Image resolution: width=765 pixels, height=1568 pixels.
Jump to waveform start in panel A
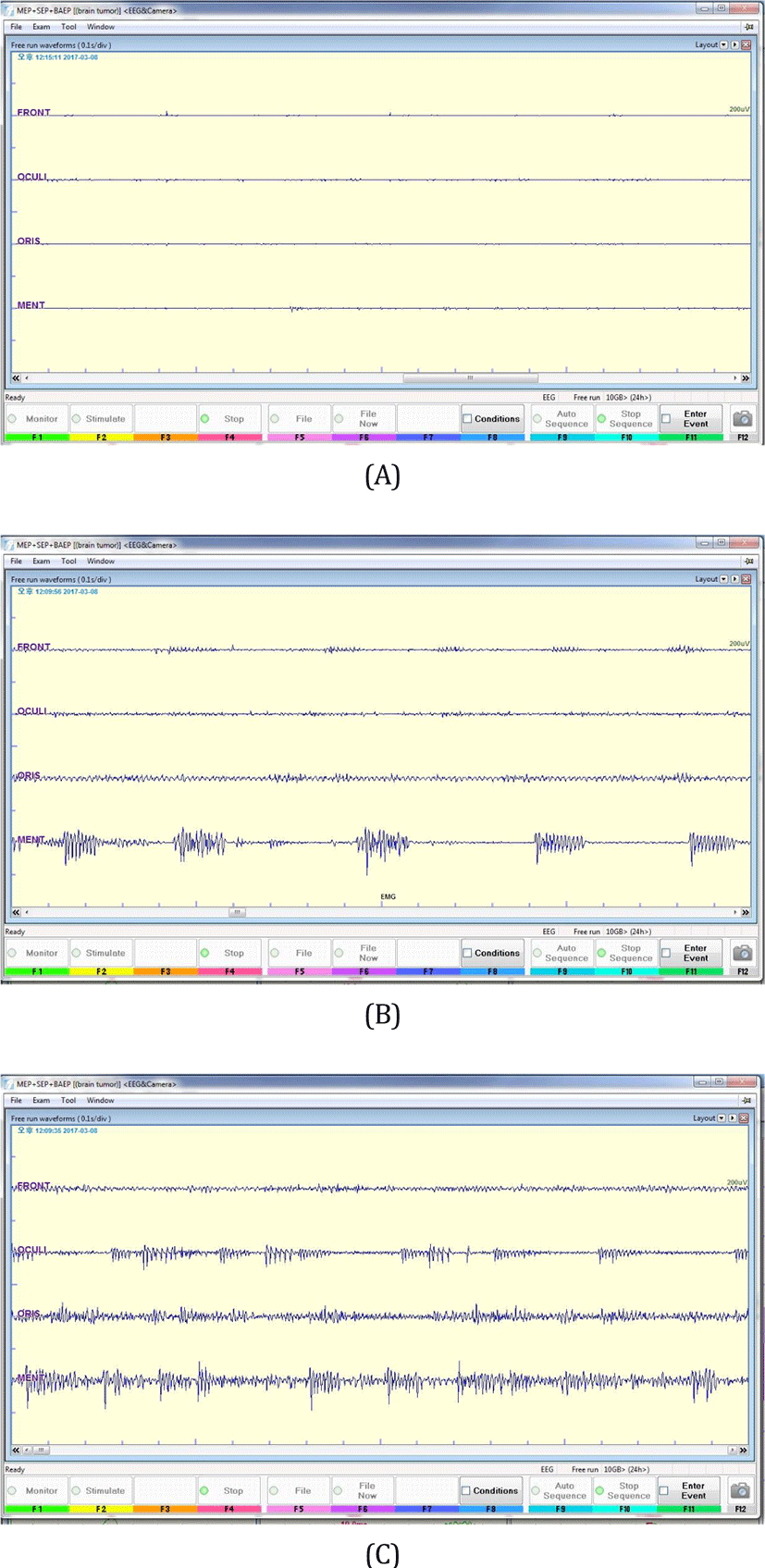coord(16,378)
